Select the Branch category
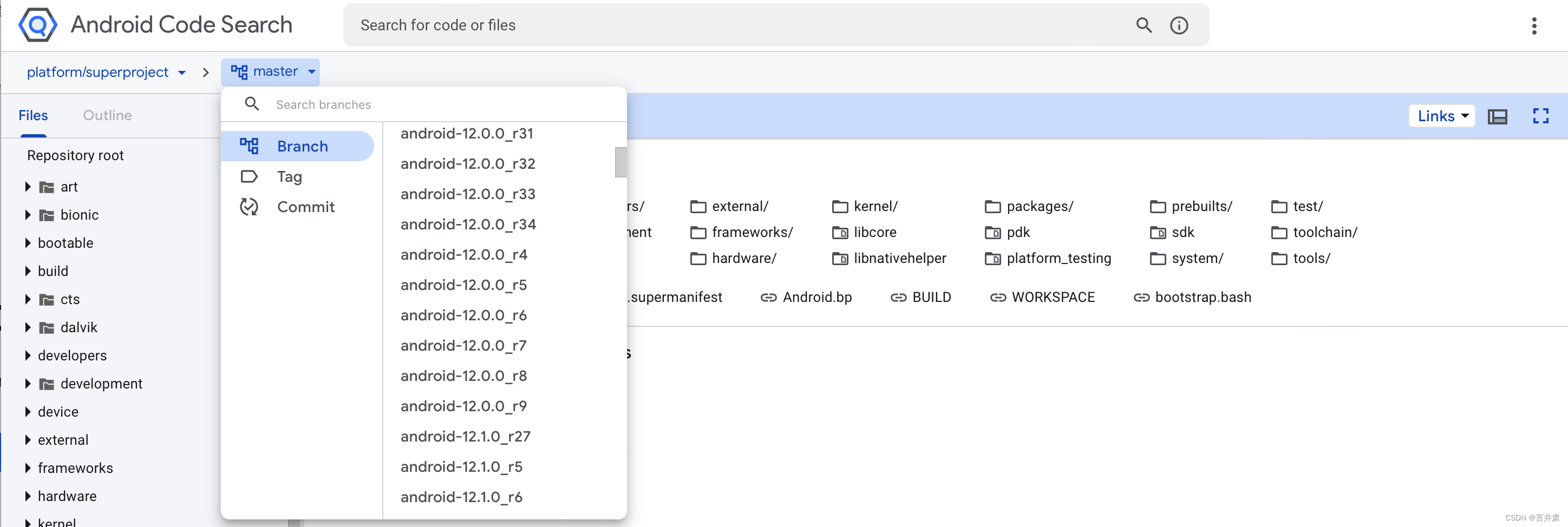The height and width of the screenshot is (527, 1568). (x=298, y=146)
